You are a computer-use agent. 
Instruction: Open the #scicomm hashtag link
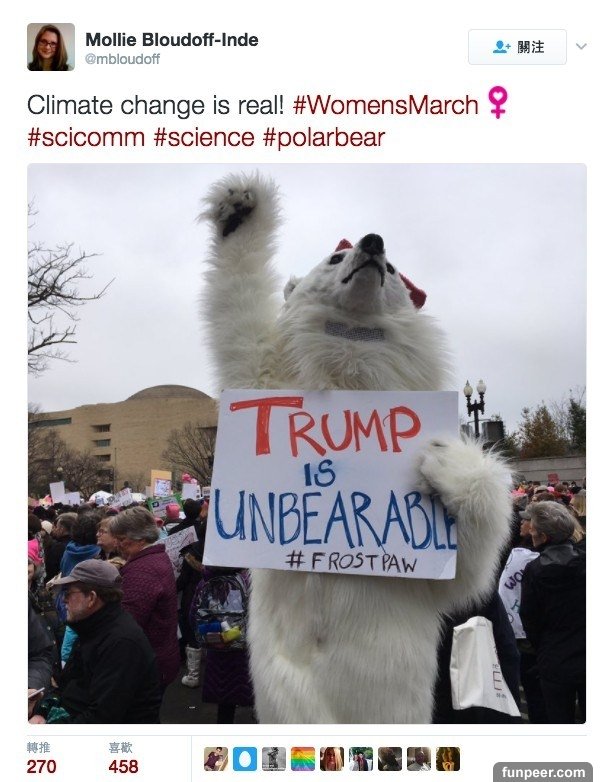(x=87, y=137)
